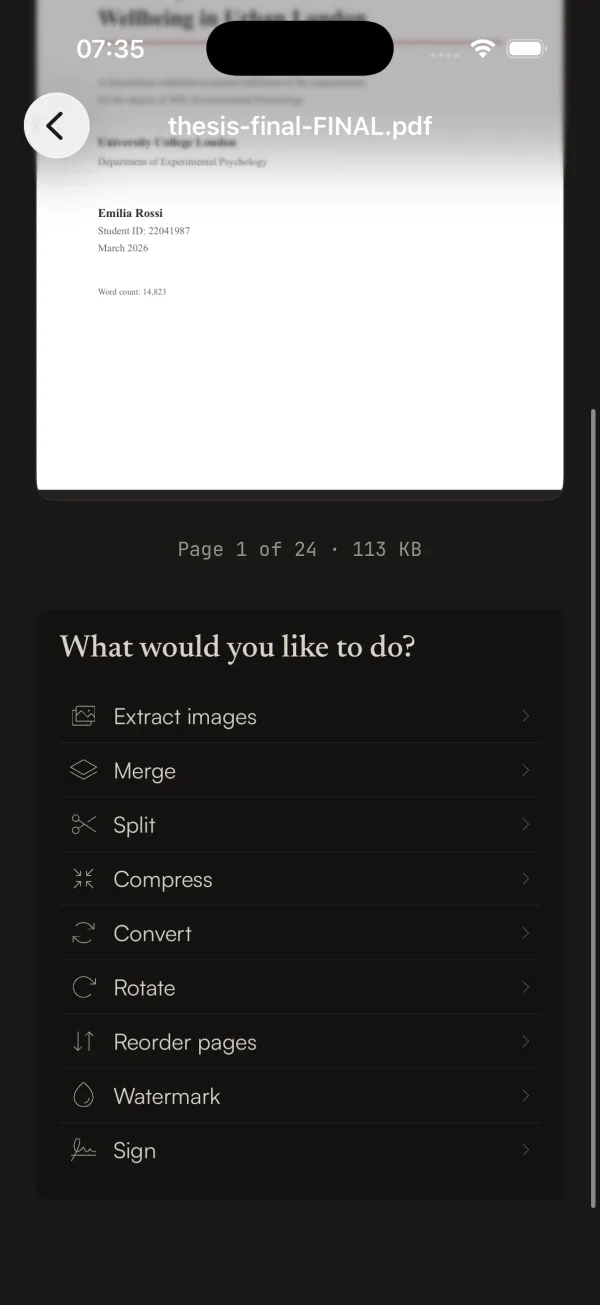Image resolution: width=600 pixels, height=1305 pixels.
Task: Tap the Watermark droplet icon
Action: click(83, 1095)
